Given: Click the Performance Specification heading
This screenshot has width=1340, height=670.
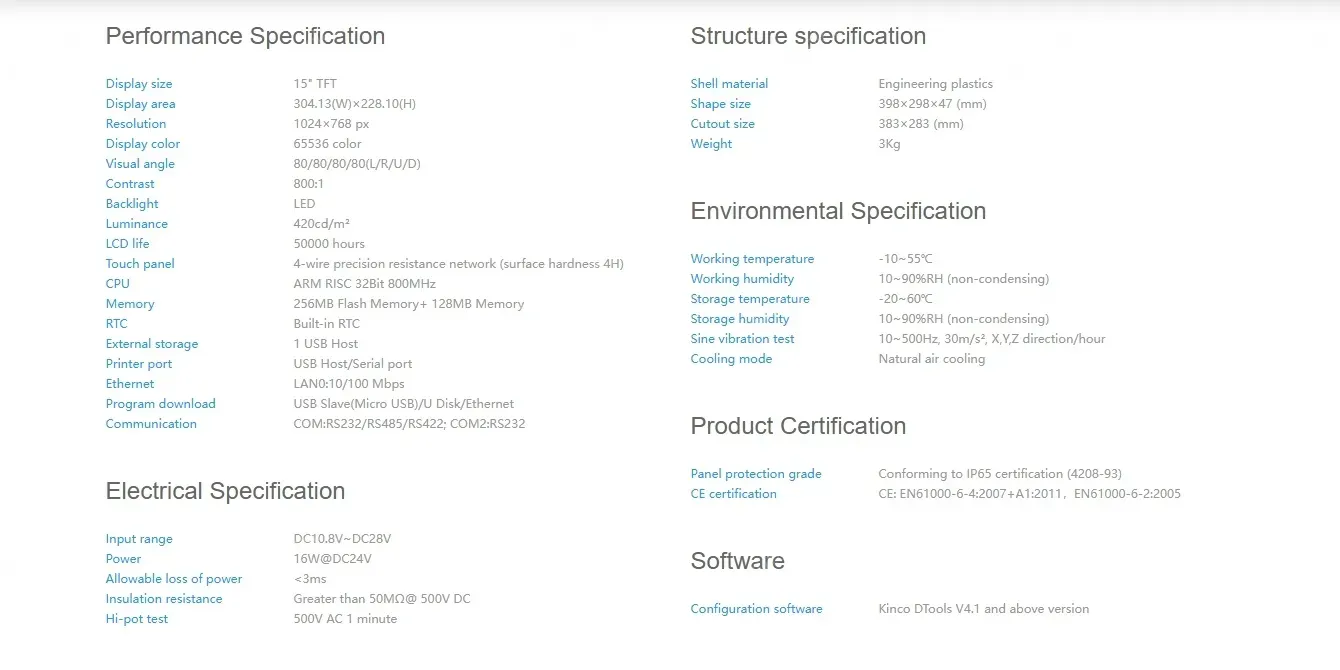Looking at the screenshot, I should coord(245,36).
